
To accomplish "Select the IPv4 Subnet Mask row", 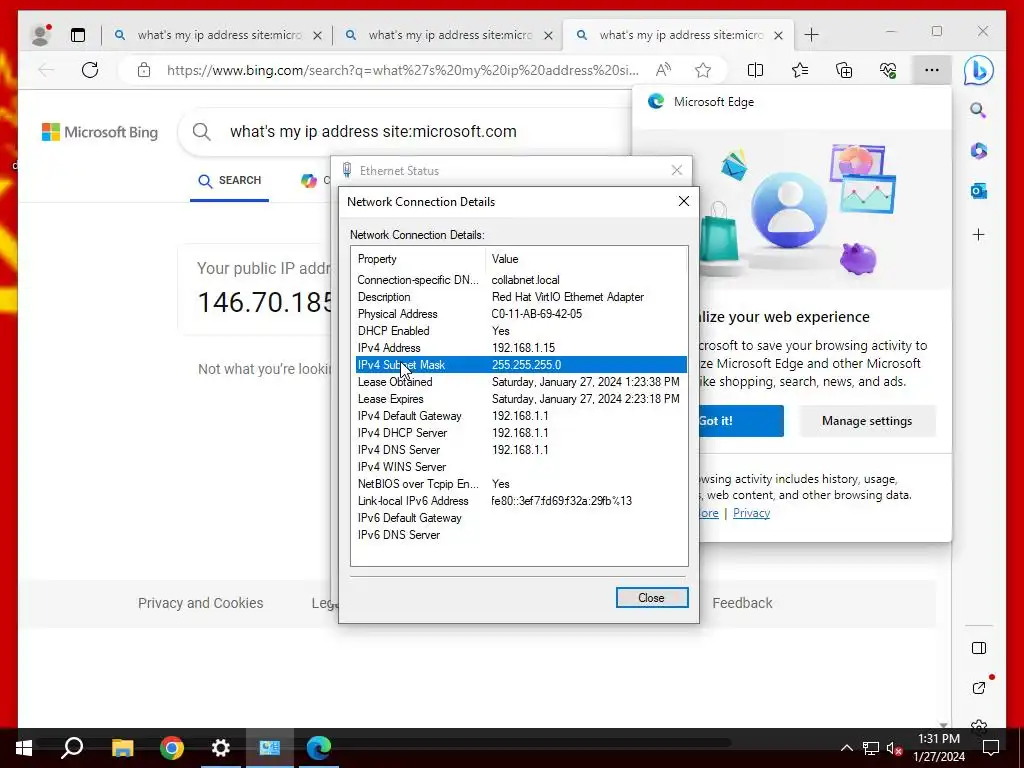I will pyautogui.click(x=520, y=365).
